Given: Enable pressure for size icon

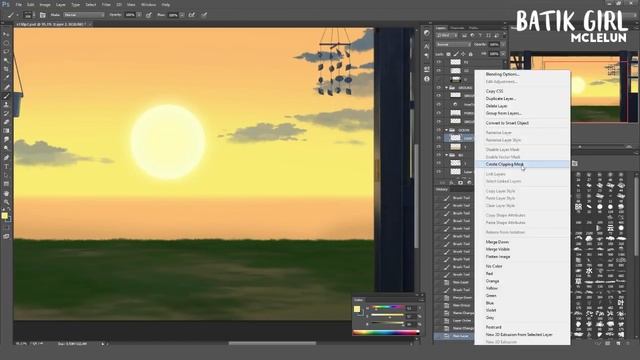Looking at the screenshot, I should click(x=204, y=15).
